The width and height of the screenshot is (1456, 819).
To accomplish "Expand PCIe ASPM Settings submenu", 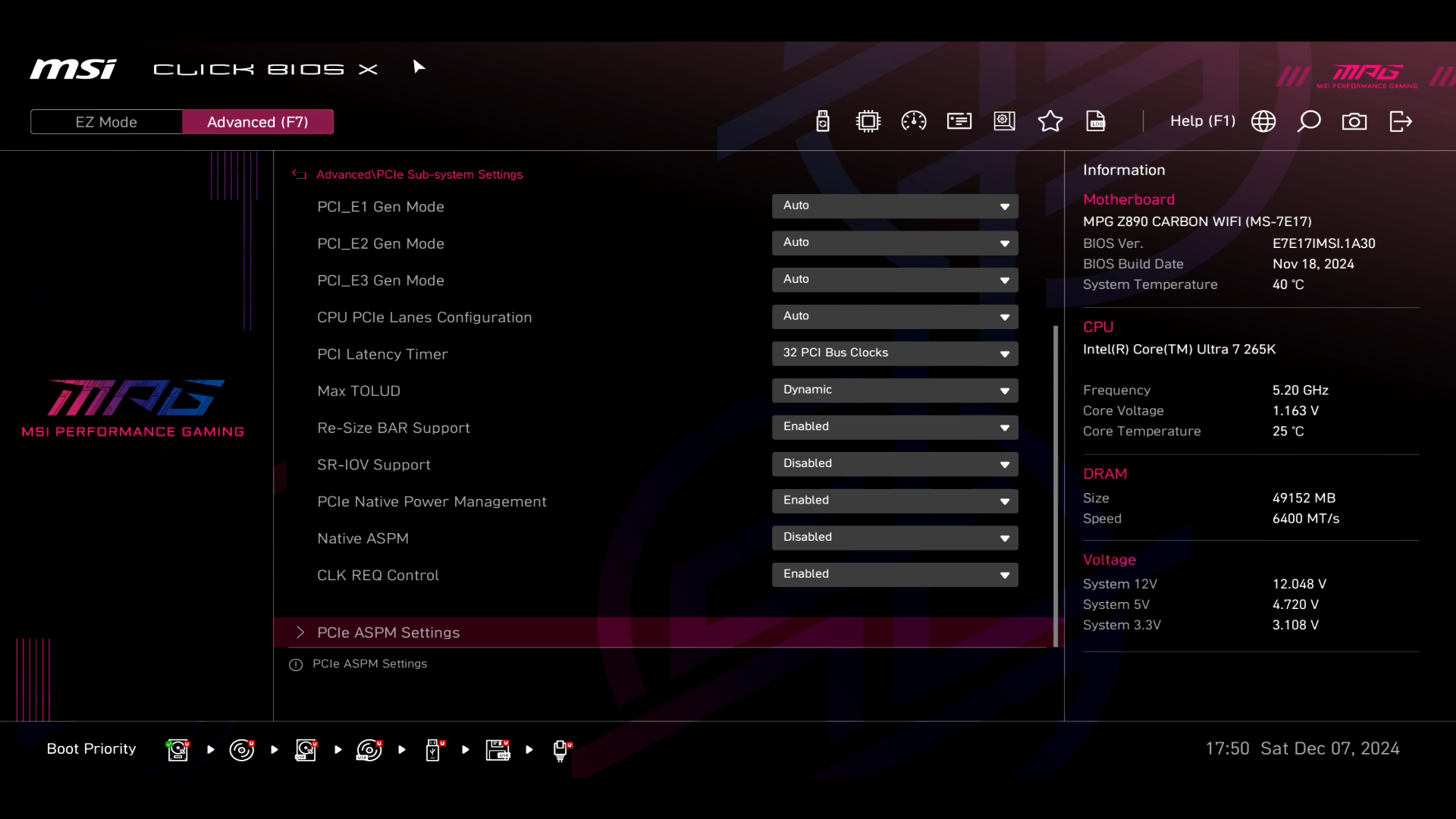I will pos(388,632).
